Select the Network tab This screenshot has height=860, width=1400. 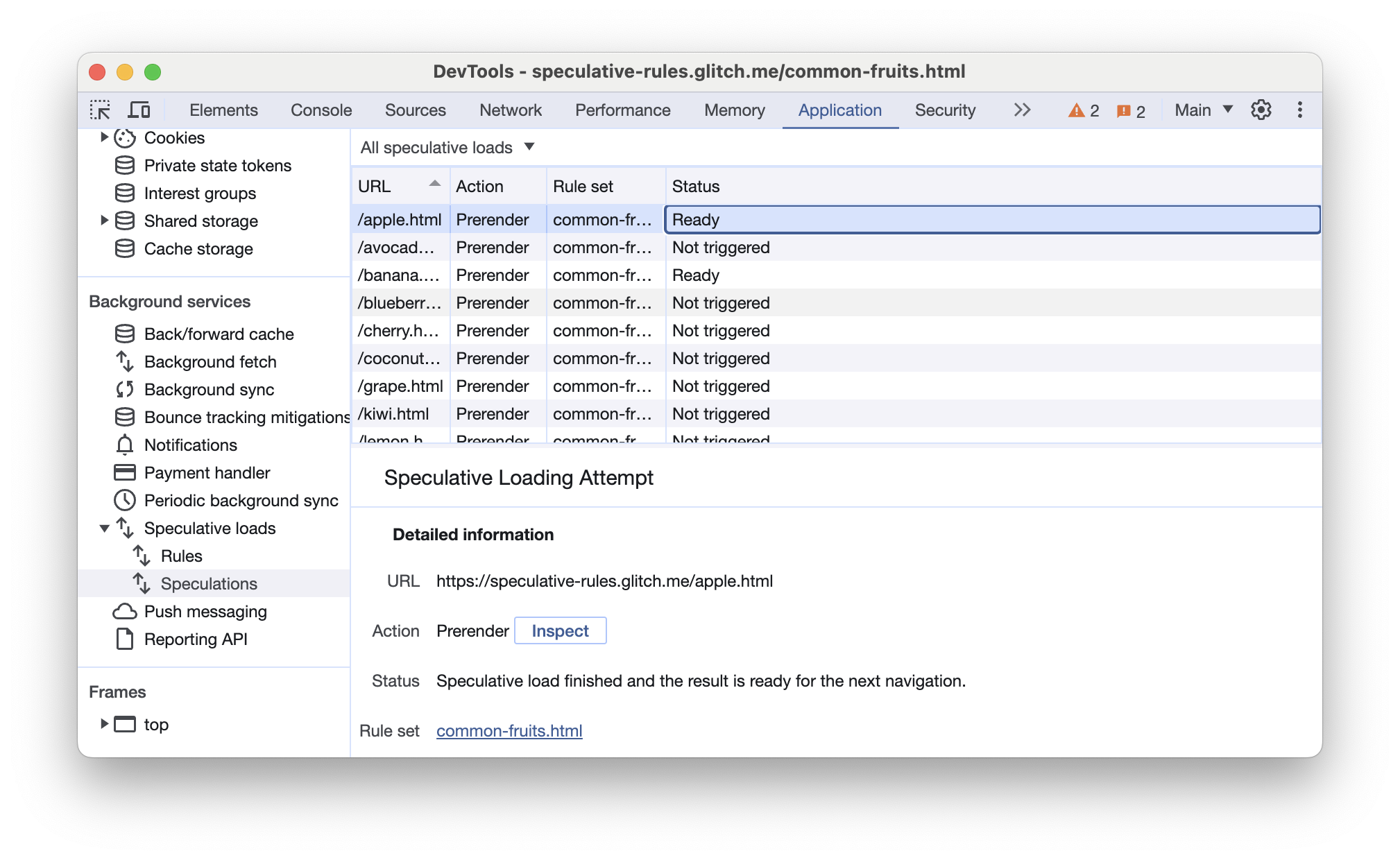point(510,110)
